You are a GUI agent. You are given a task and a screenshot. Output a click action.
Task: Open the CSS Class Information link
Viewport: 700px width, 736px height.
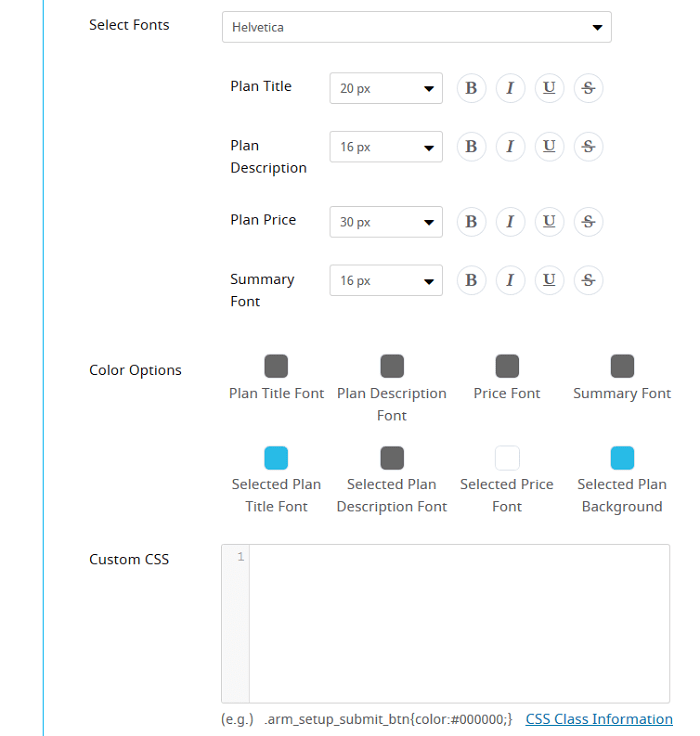pos(599,719)
